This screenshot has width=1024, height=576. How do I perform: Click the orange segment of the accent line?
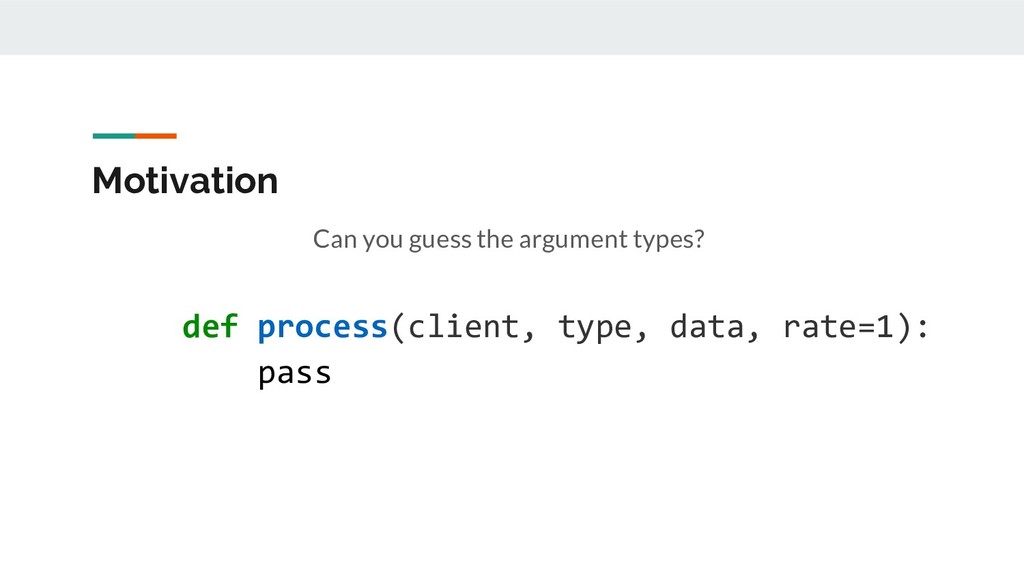[x=156, y=135]
